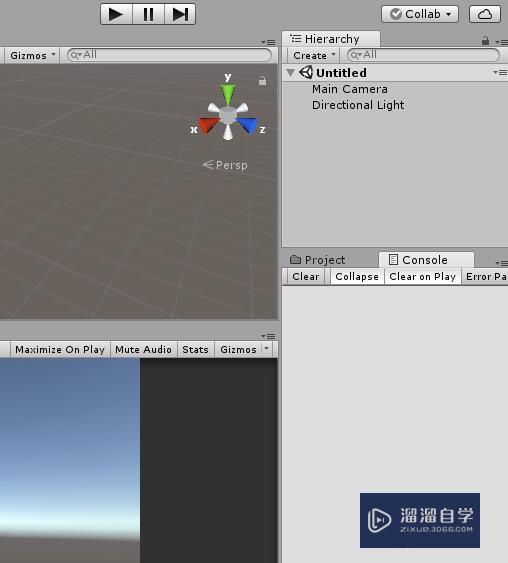This screenshot has width=508, height=563.
Task: Click the green Y axis cone
Action: (x=228, y=94)
